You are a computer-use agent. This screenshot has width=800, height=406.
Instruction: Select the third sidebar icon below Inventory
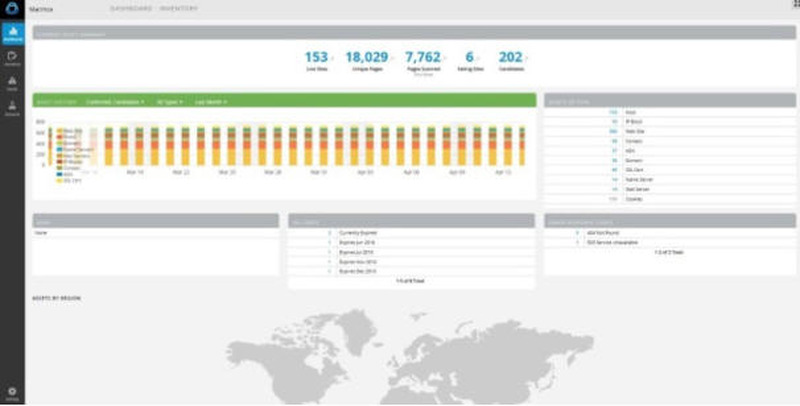(12, 82)
